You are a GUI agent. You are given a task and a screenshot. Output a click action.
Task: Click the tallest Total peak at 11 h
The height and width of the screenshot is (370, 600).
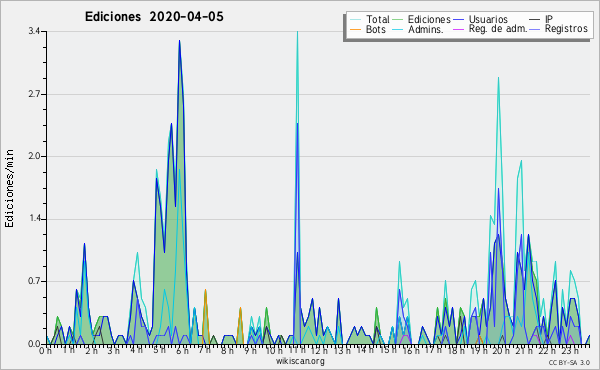click(297, 32)
